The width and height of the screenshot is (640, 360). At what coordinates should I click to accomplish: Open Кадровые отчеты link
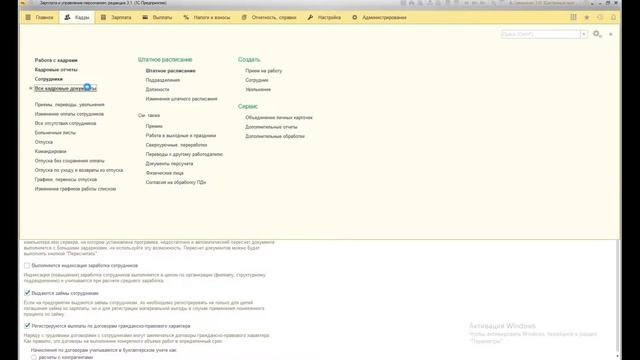(x=56, y=69)
